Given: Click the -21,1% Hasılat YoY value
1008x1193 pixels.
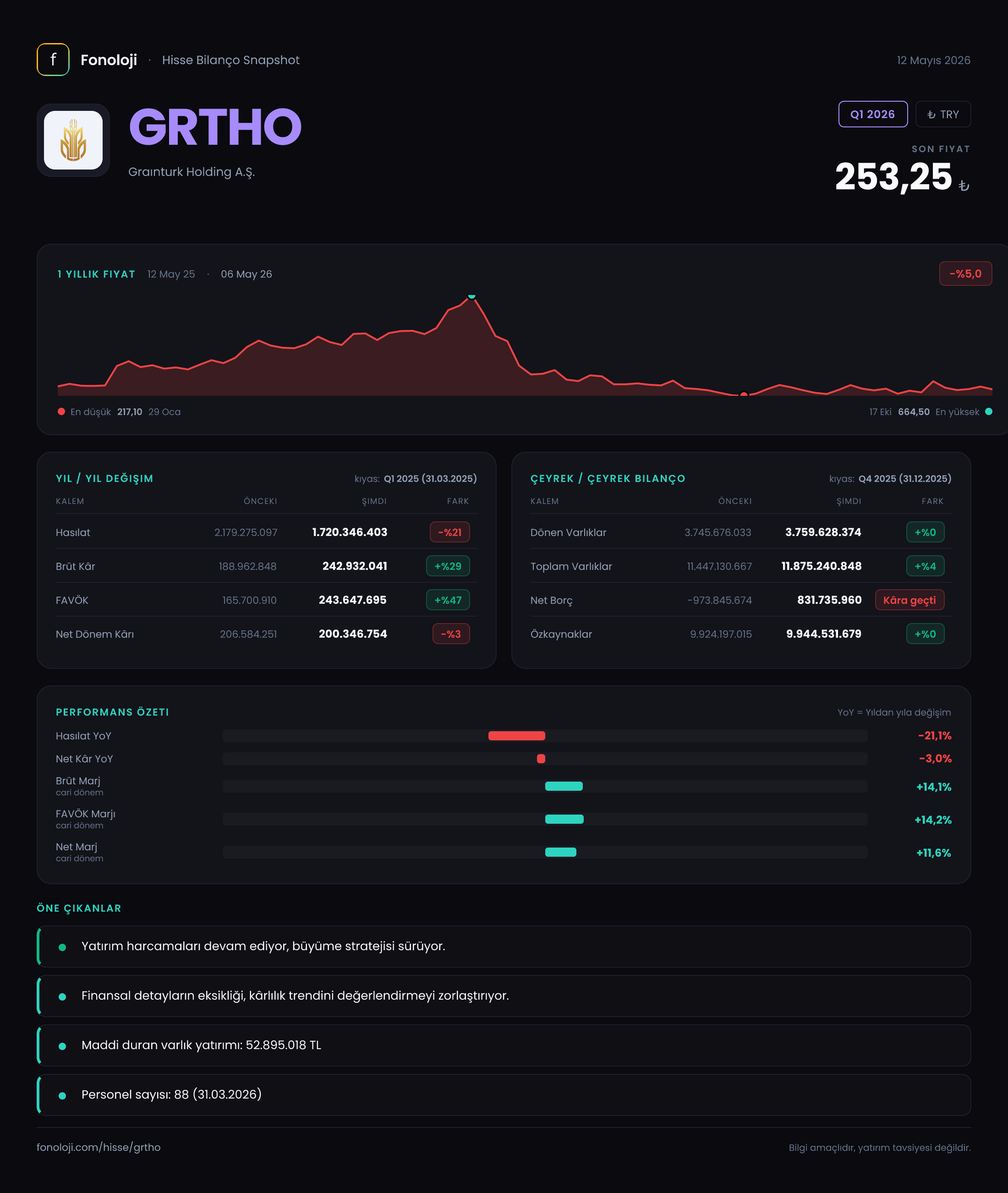Looking at the screenshot, I should point(934,735).
